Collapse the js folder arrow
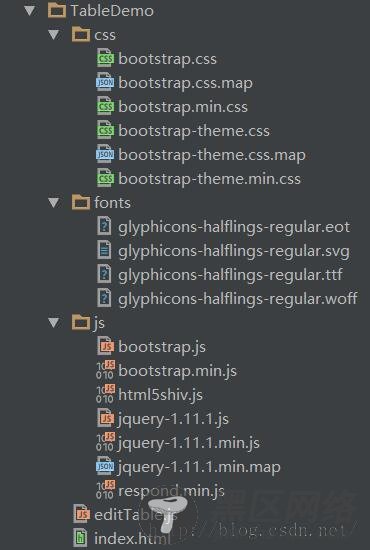The height and width of the screenshot is (550, 370). (x=54, y=322)
